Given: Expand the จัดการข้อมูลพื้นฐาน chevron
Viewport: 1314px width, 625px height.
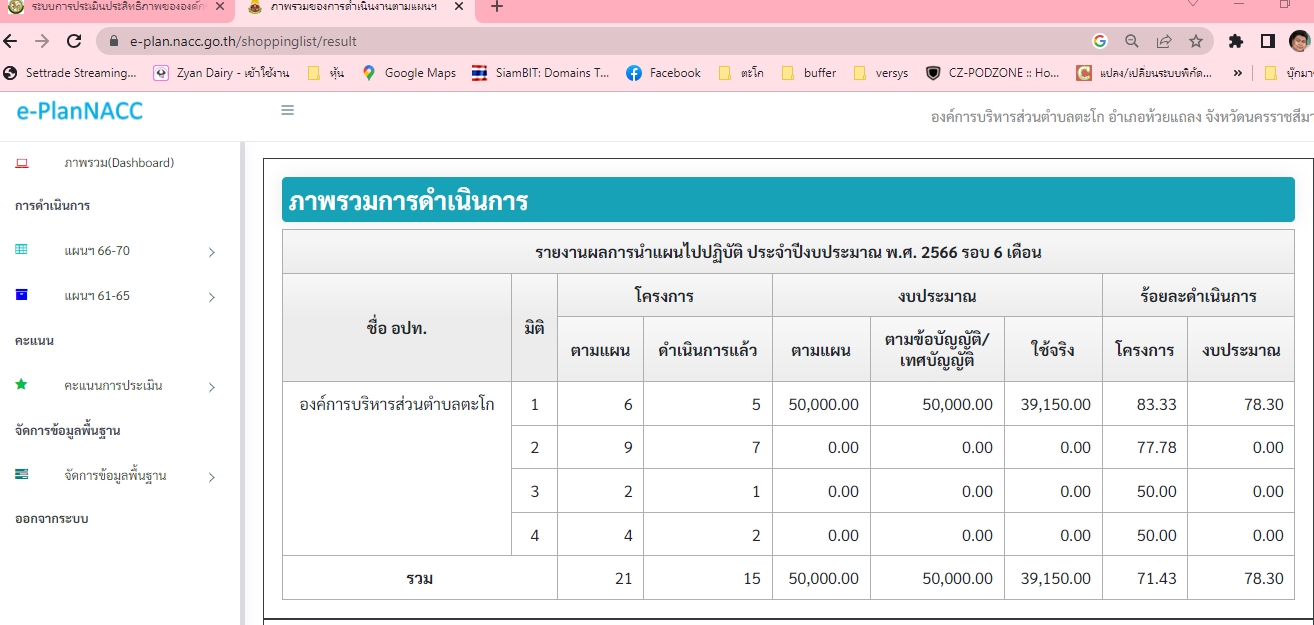Looking at the screenshot, I should (211, 477).
